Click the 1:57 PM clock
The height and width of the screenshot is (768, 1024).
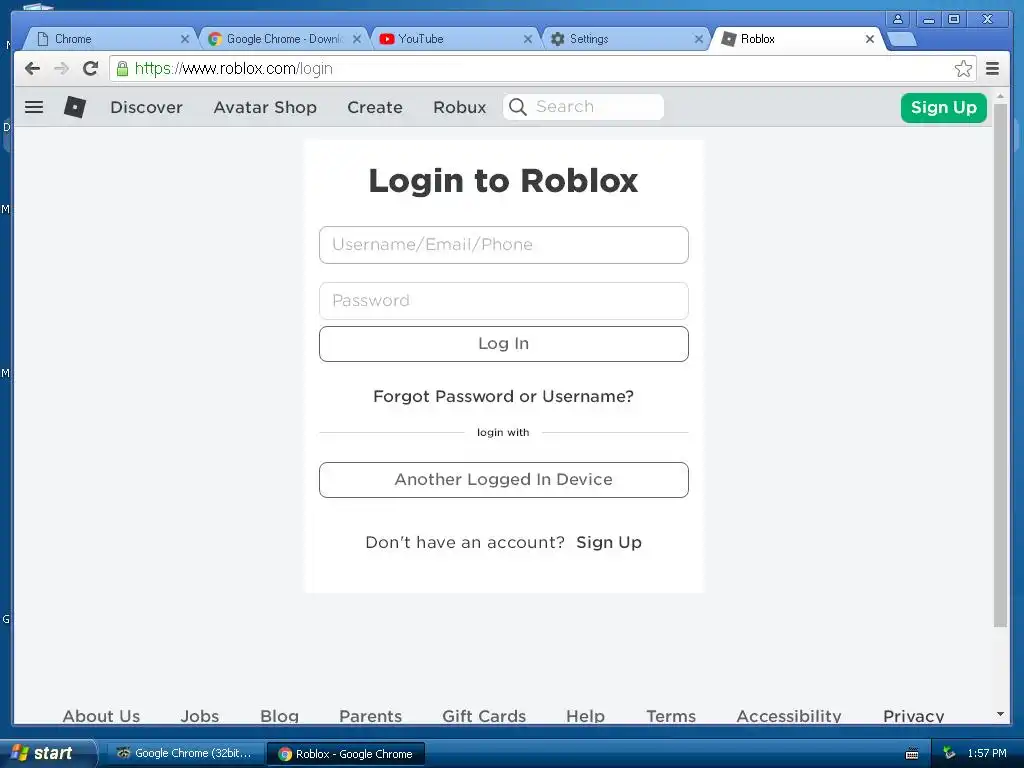coord(987,754)
